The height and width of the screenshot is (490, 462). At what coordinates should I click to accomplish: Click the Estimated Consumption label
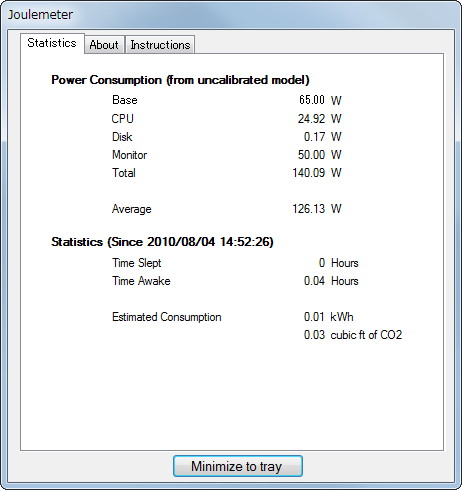click(167, 317)
